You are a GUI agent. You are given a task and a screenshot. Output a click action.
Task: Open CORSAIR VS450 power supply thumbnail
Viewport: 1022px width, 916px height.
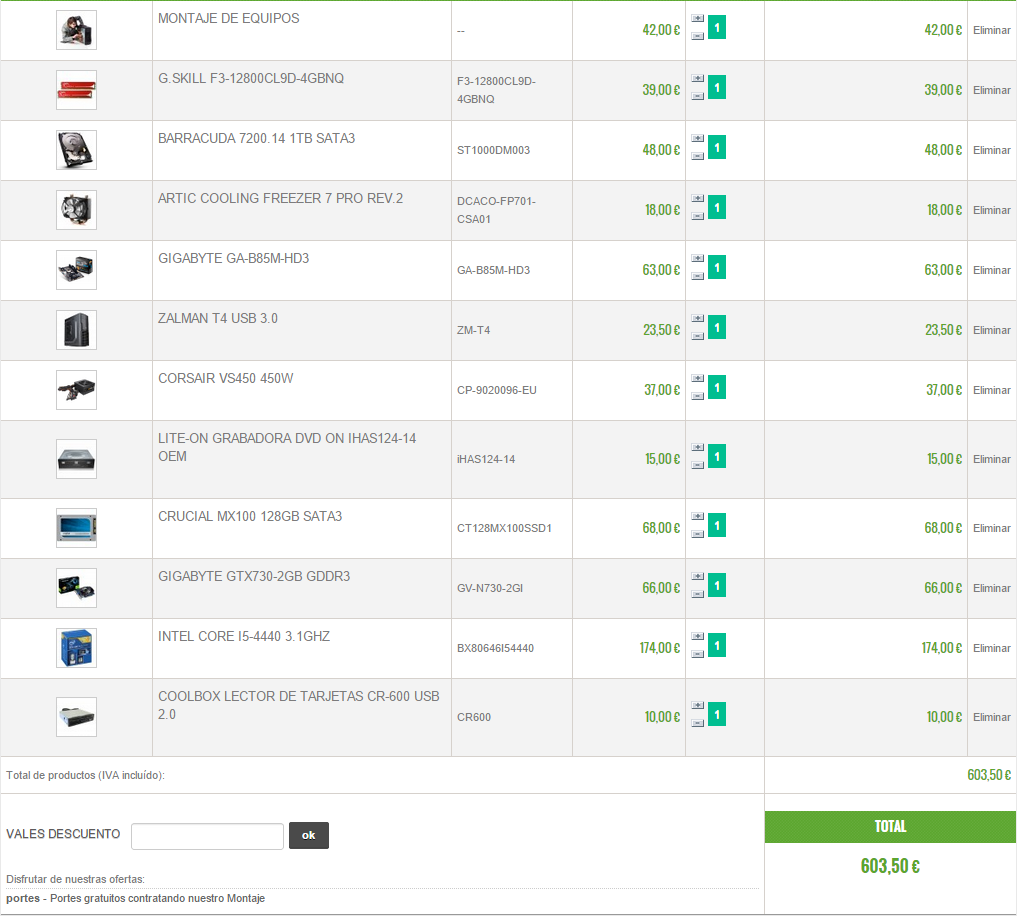click(76, 390)
